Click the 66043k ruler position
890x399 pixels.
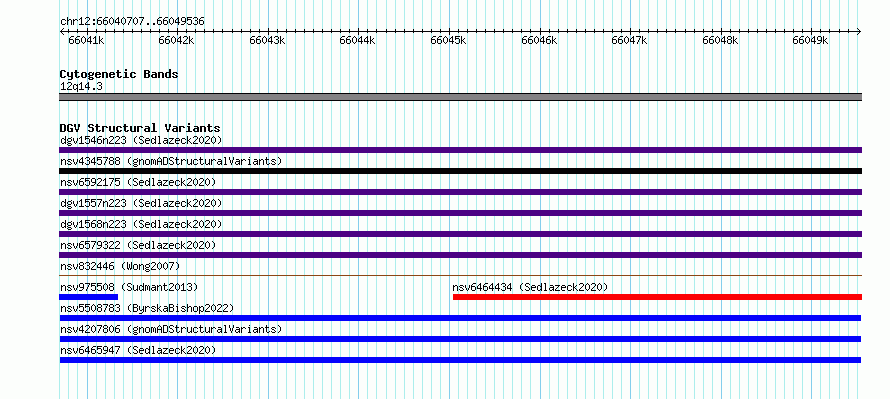267,40
